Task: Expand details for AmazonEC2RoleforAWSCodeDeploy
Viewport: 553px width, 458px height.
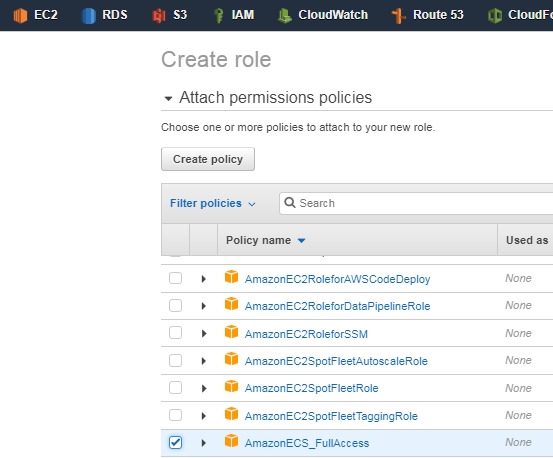Action: pos(203,279)
